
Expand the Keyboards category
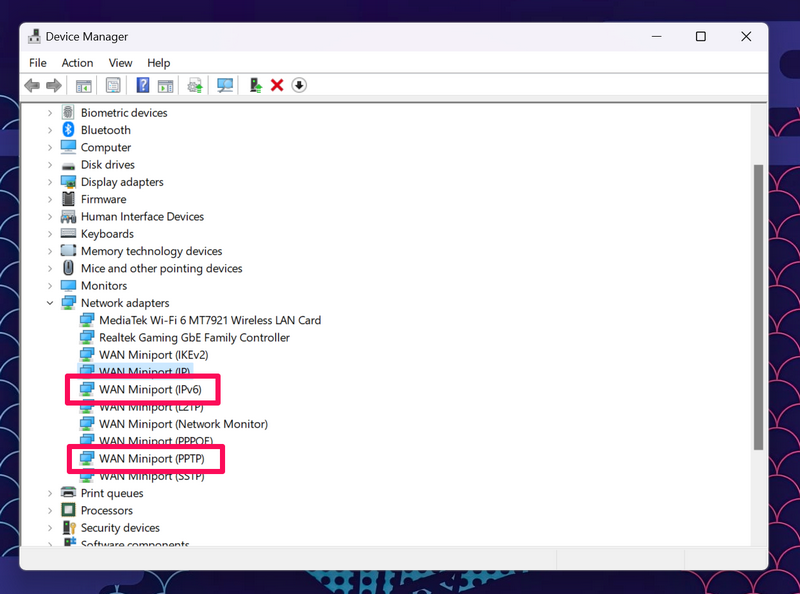tap(50, 234)
